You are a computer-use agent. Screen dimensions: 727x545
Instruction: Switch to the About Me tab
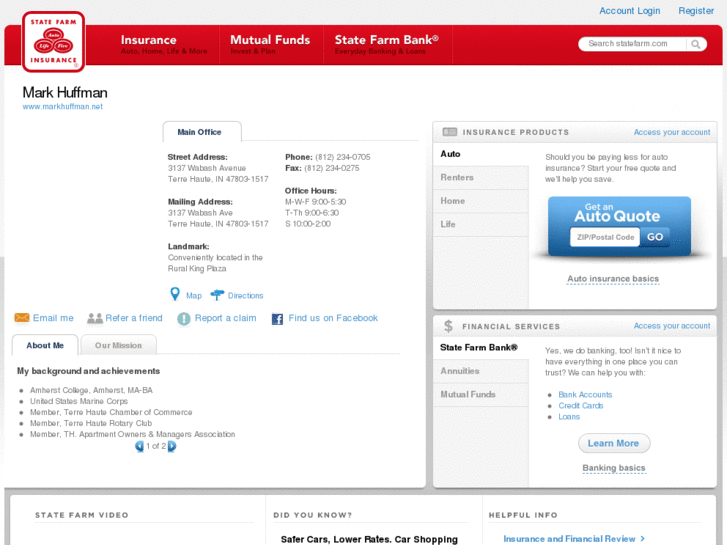click(x=45, y=345)
